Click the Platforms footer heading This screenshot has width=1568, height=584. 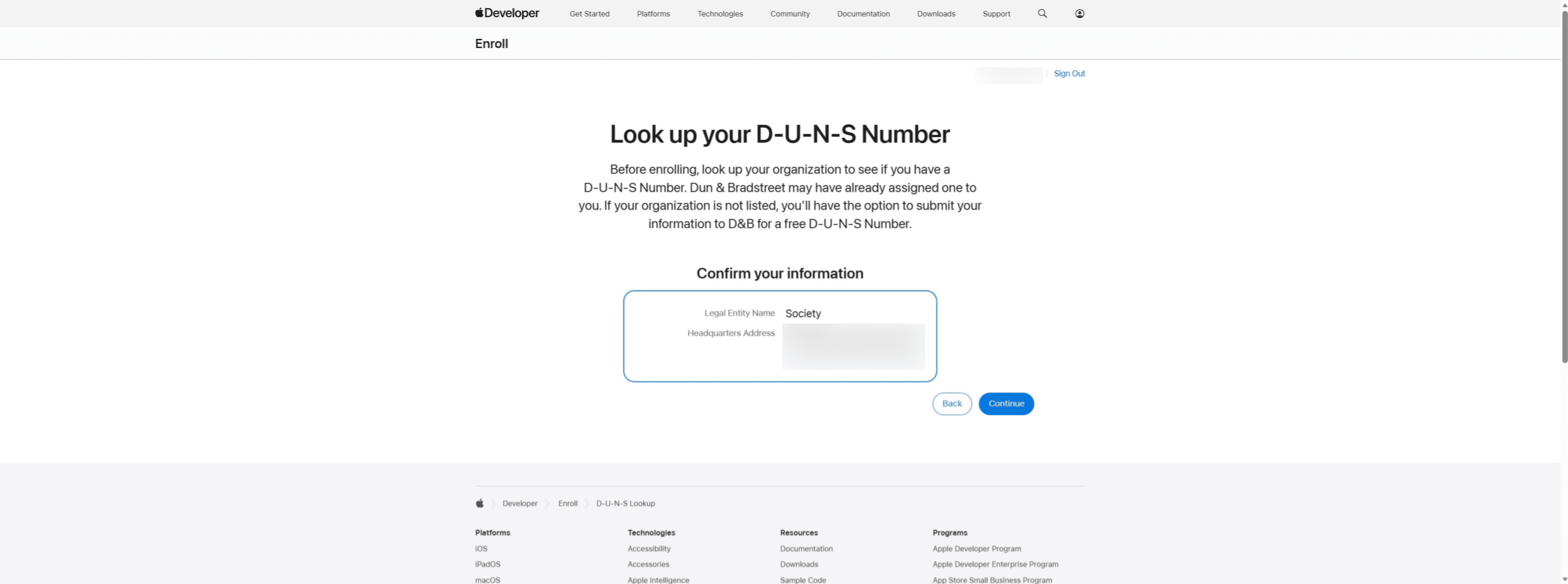point(492,532)
